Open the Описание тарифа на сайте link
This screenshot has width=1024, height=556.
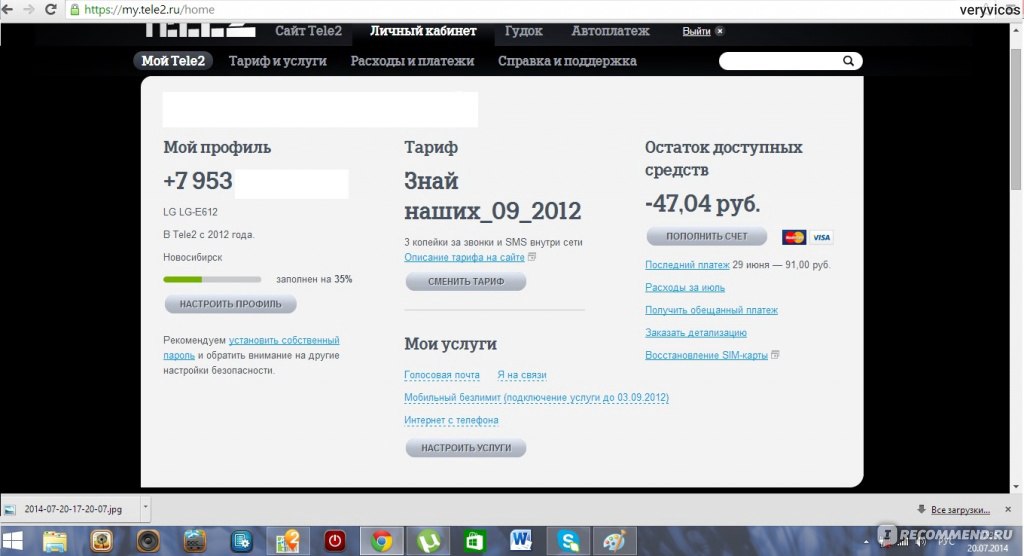464,257
